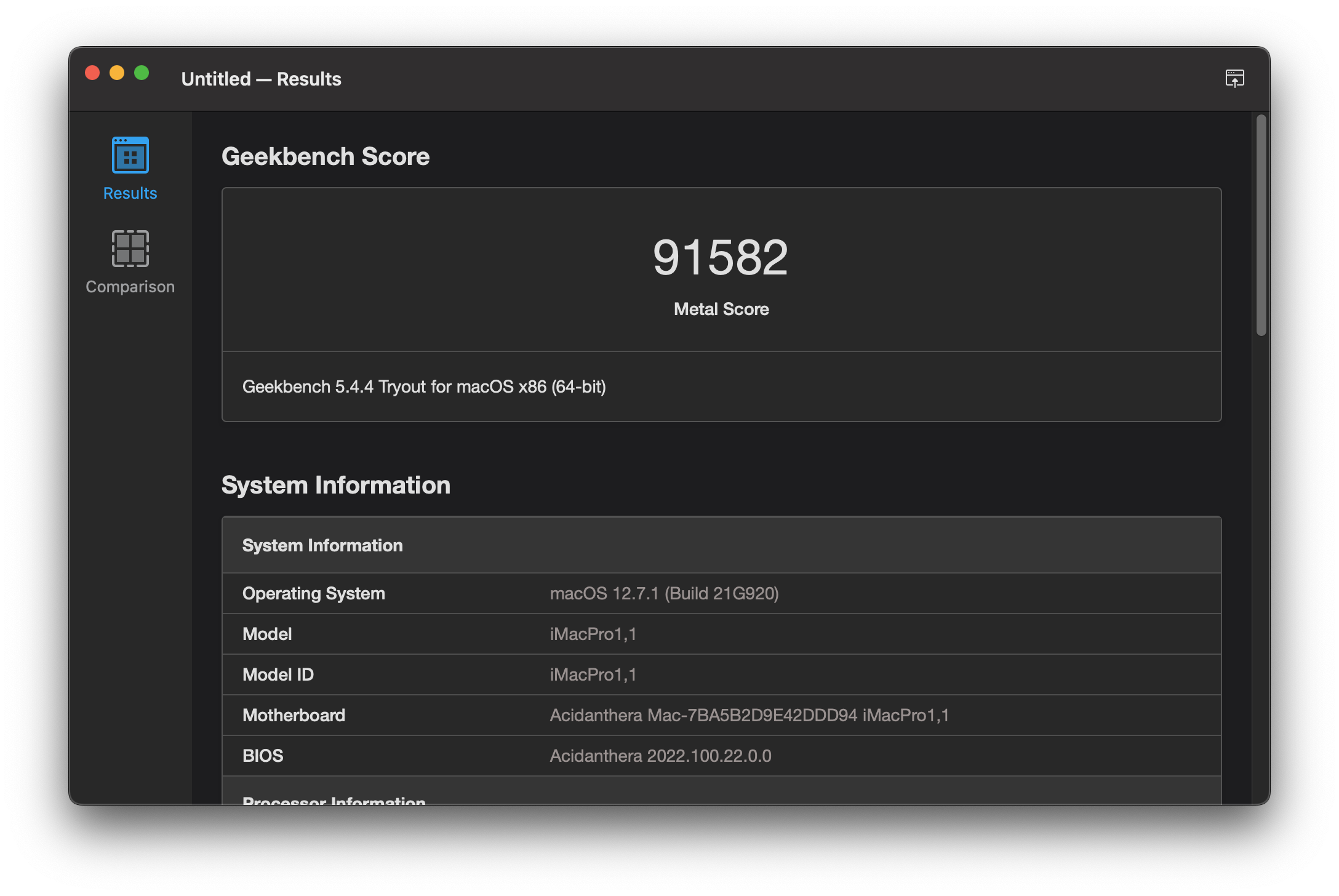
Task: Click the Untitled — Results window title
Action: pyautogui.click(x=261, y=79)
